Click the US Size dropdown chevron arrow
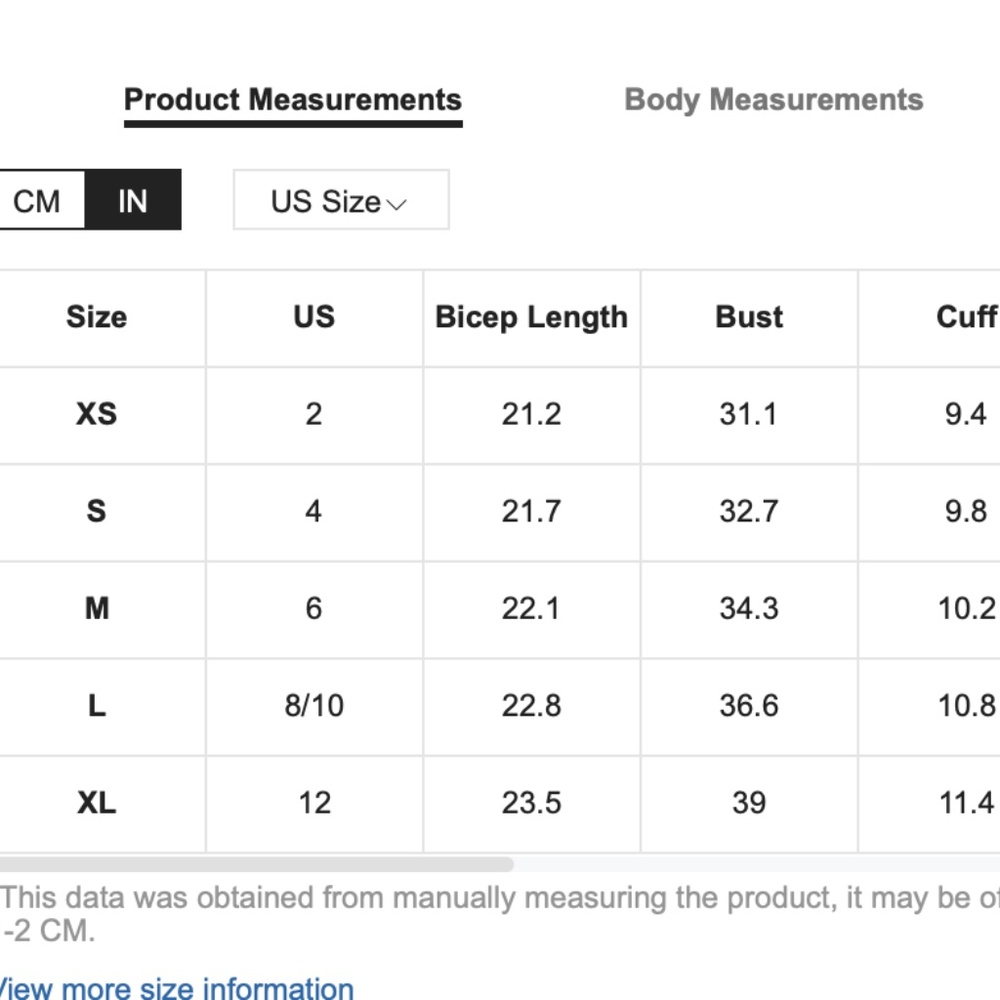Viewport: 1000px width, 1000px height. click(x=396, y=204)
